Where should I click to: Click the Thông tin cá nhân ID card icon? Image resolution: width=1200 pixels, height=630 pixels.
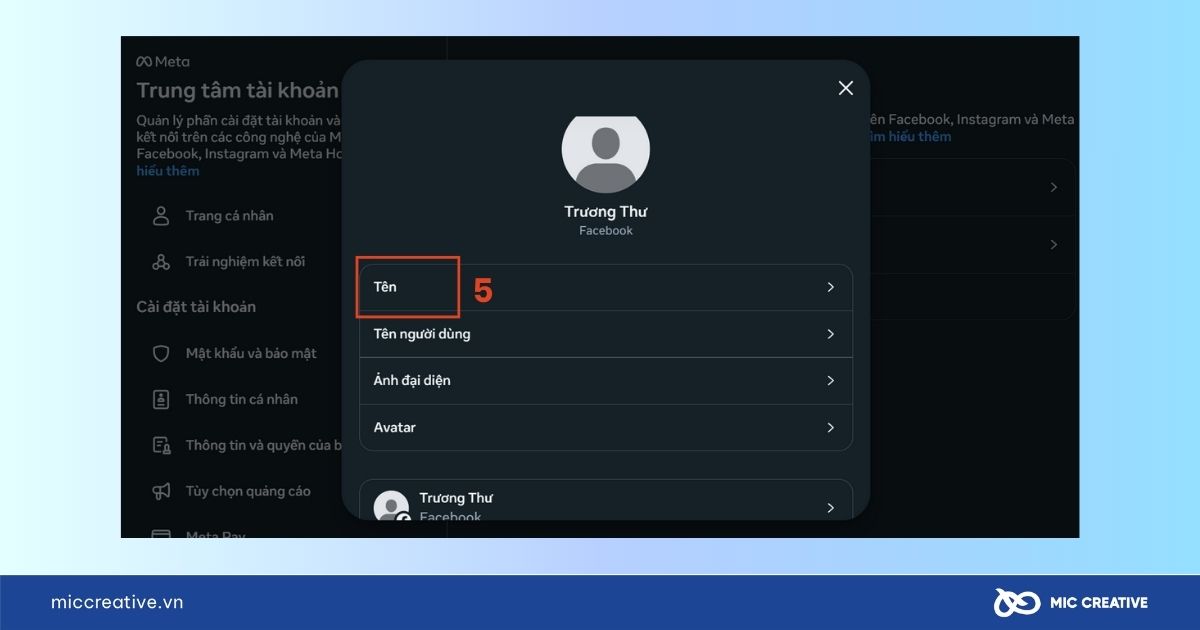160,399
